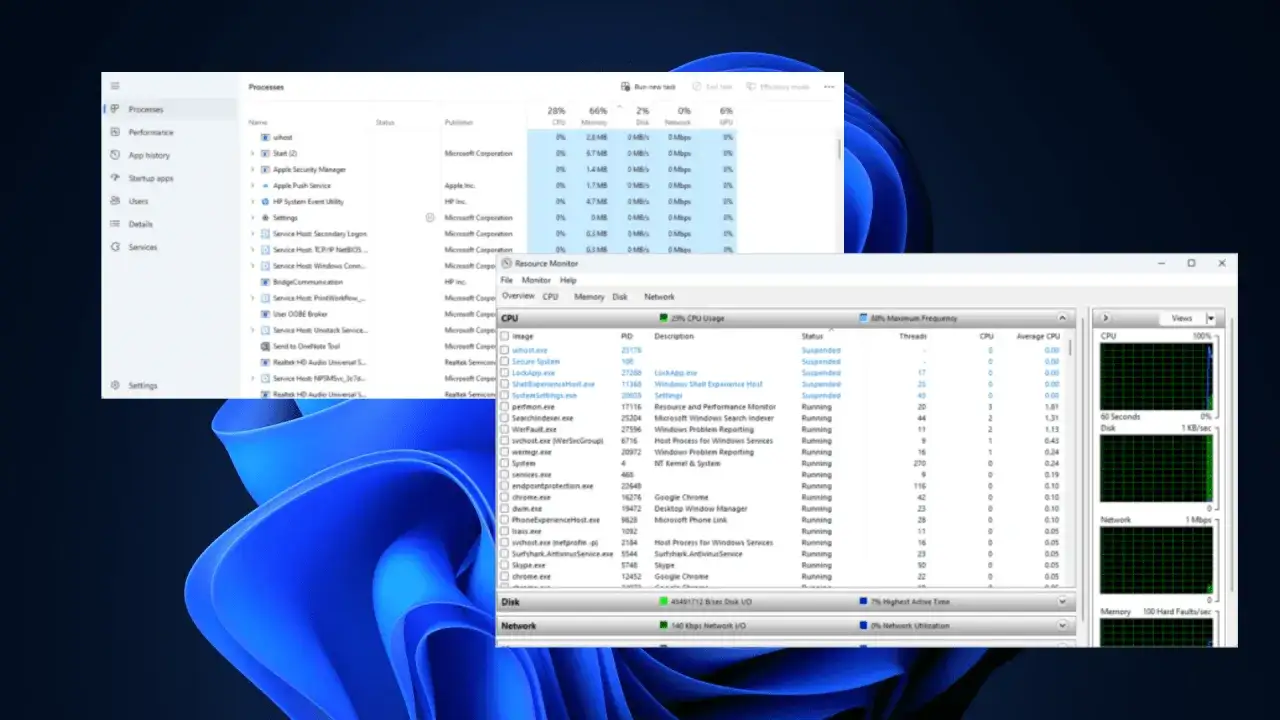Click the green CPU Usage indicator square
Viewport: 1280px width, 720px height.
pyautogui.click(x=663, y=318)
